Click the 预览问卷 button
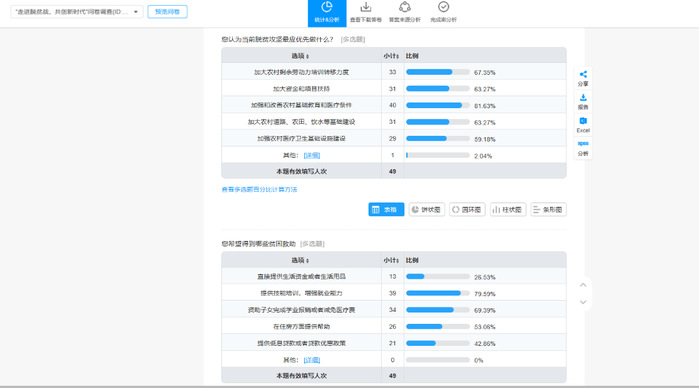This screenshot has height=388, width=699. coord(167,12)
